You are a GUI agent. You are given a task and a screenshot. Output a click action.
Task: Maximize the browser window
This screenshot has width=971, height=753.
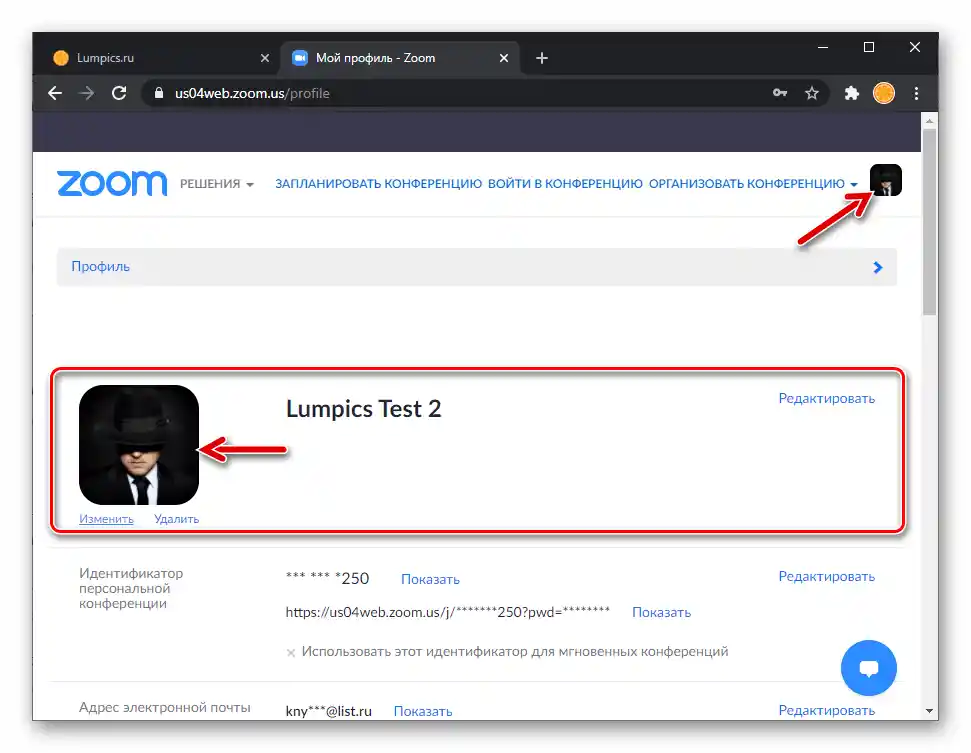(869, 48)
